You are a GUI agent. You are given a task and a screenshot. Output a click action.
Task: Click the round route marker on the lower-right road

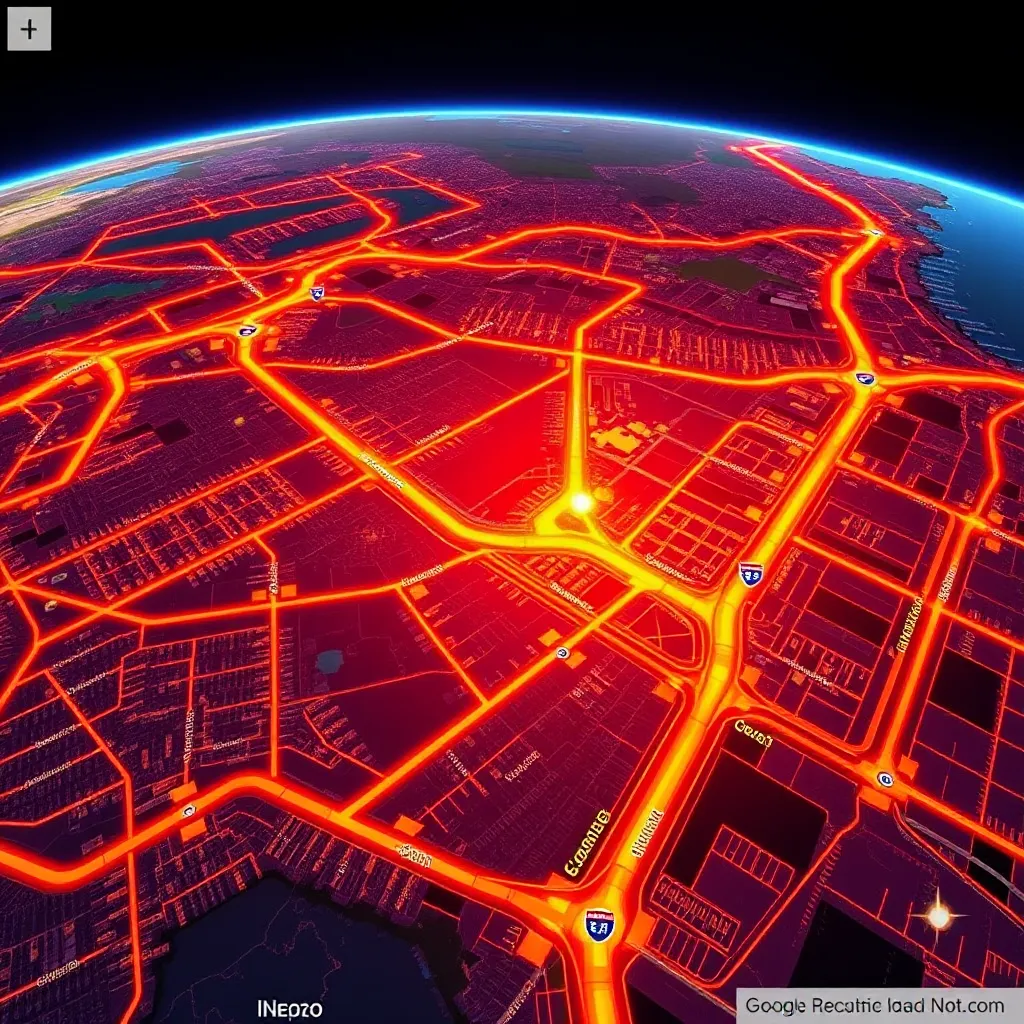pos(884,779)
